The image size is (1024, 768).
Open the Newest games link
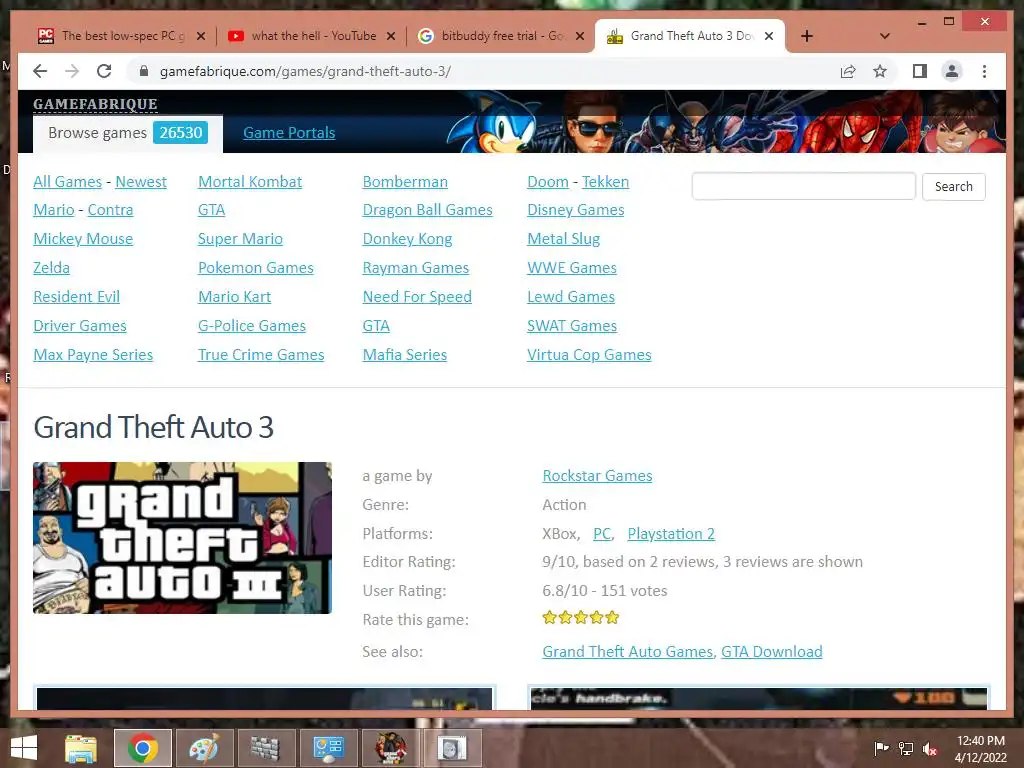141,182
